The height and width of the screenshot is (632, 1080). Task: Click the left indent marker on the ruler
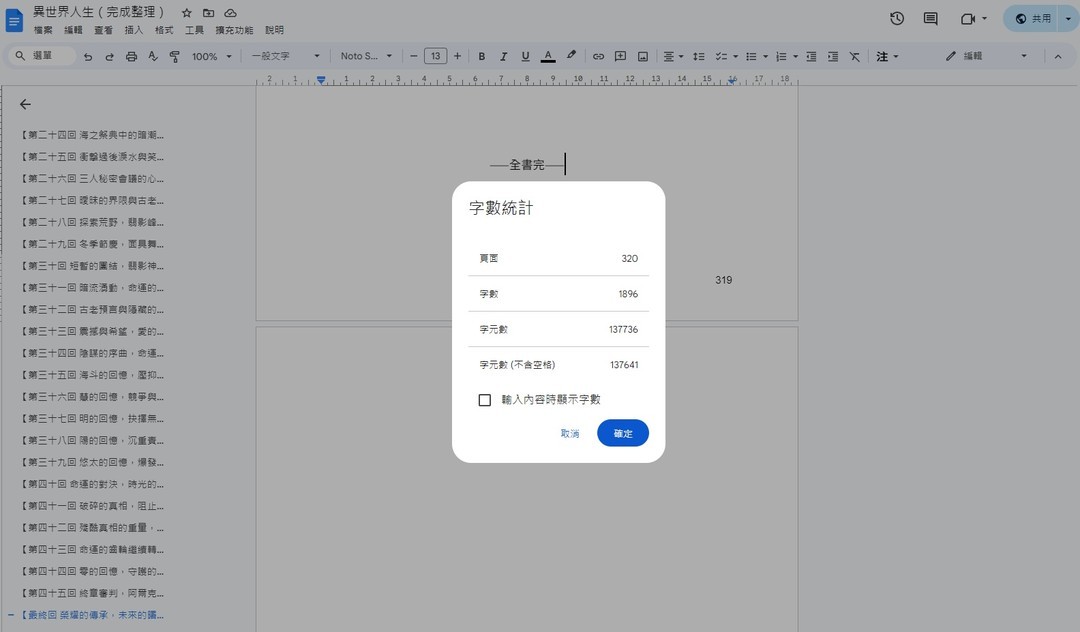(x=321, y=80)
